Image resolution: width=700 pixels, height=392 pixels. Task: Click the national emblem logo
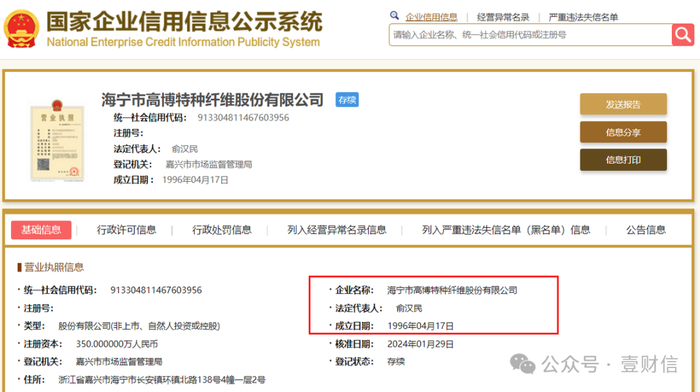(x=21, y=29)
